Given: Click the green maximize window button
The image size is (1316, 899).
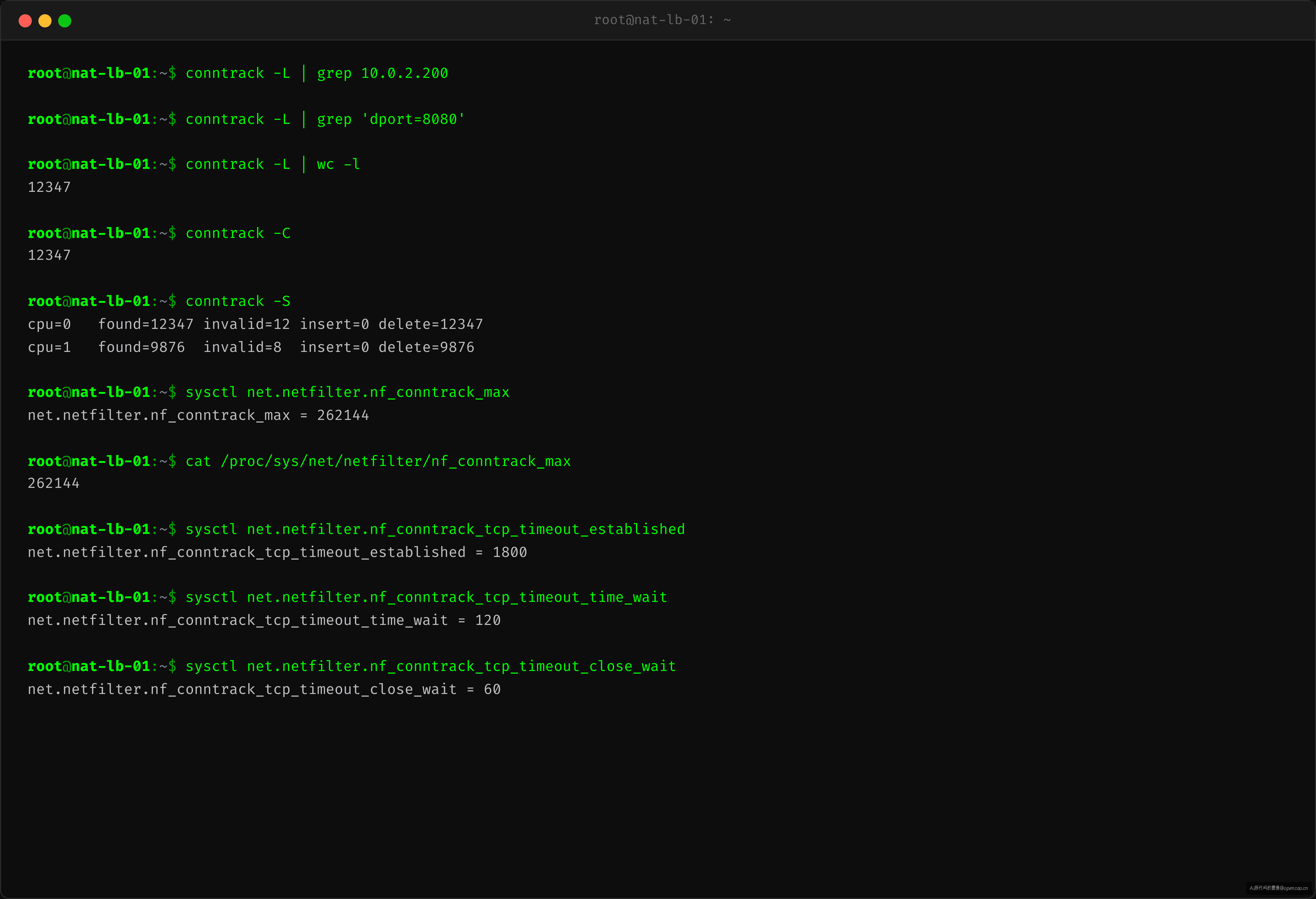Looking at the screenshot, I should coord(64,21).
